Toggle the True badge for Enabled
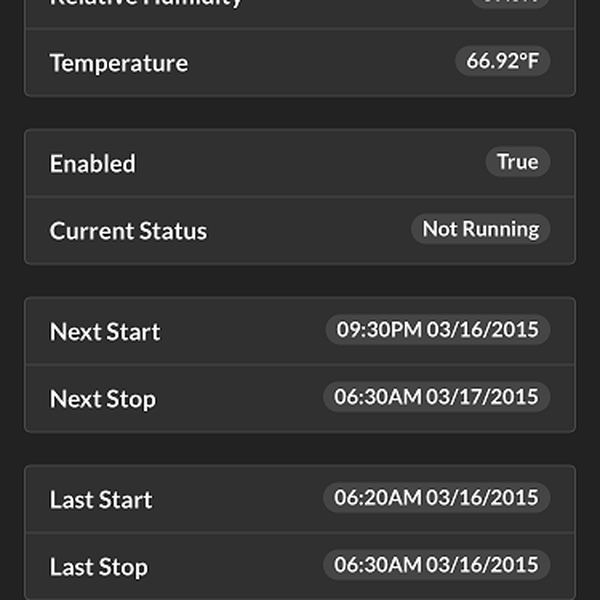Viewport: 600px width, 600px height. pos(517,162)
